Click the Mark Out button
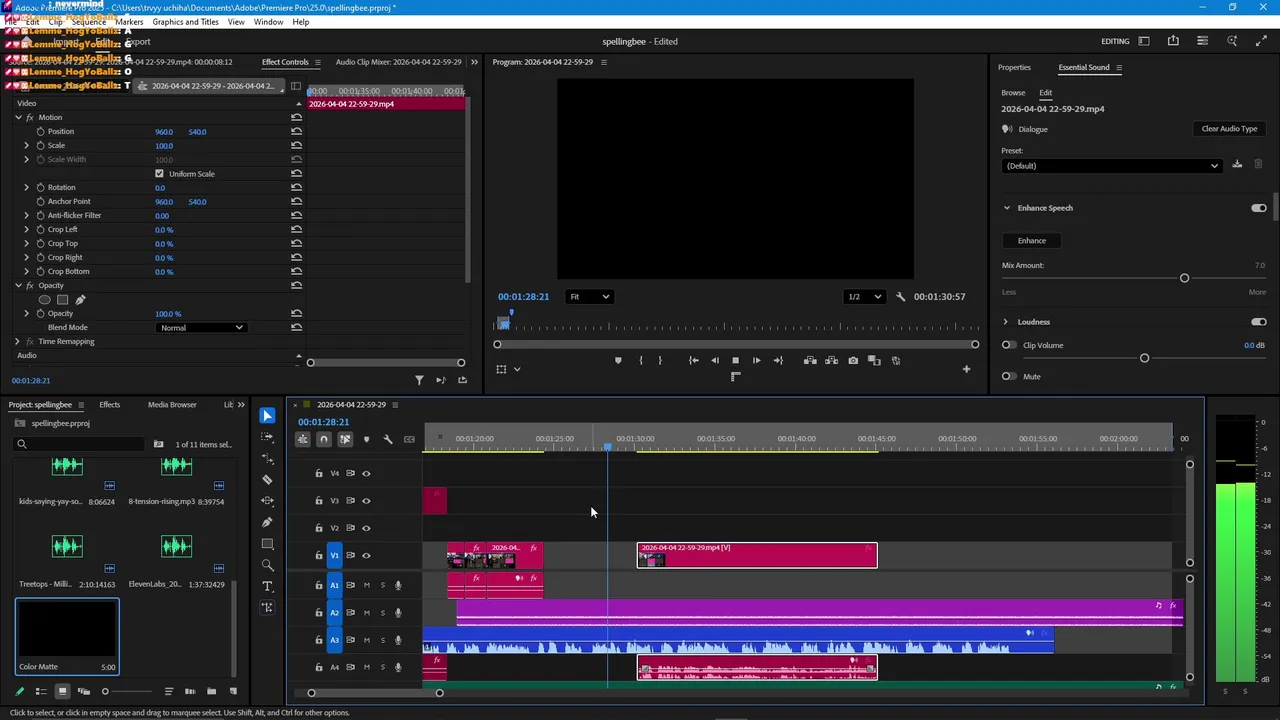Screen dimensions: 1280x720 coord(660,360)
